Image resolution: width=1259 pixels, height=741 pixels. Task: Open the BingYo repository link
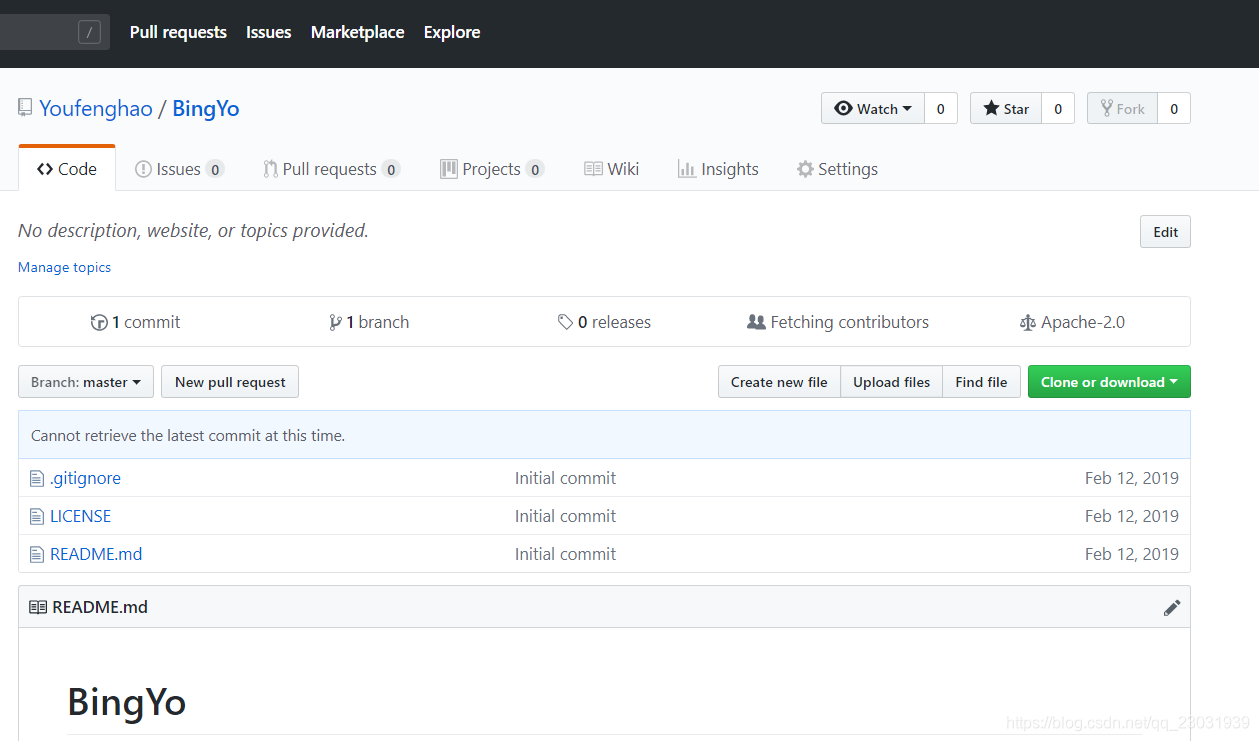(206, 108)
